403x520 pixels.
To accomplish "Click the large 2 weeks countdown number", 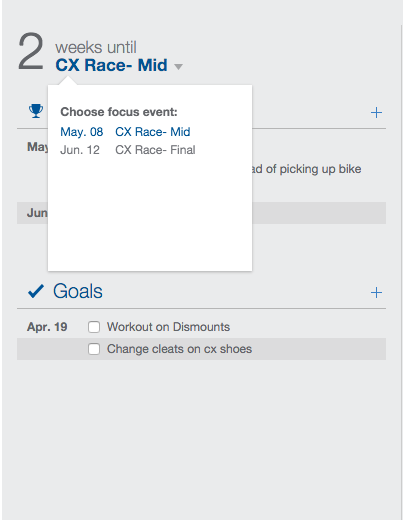I will coord(30,52).
